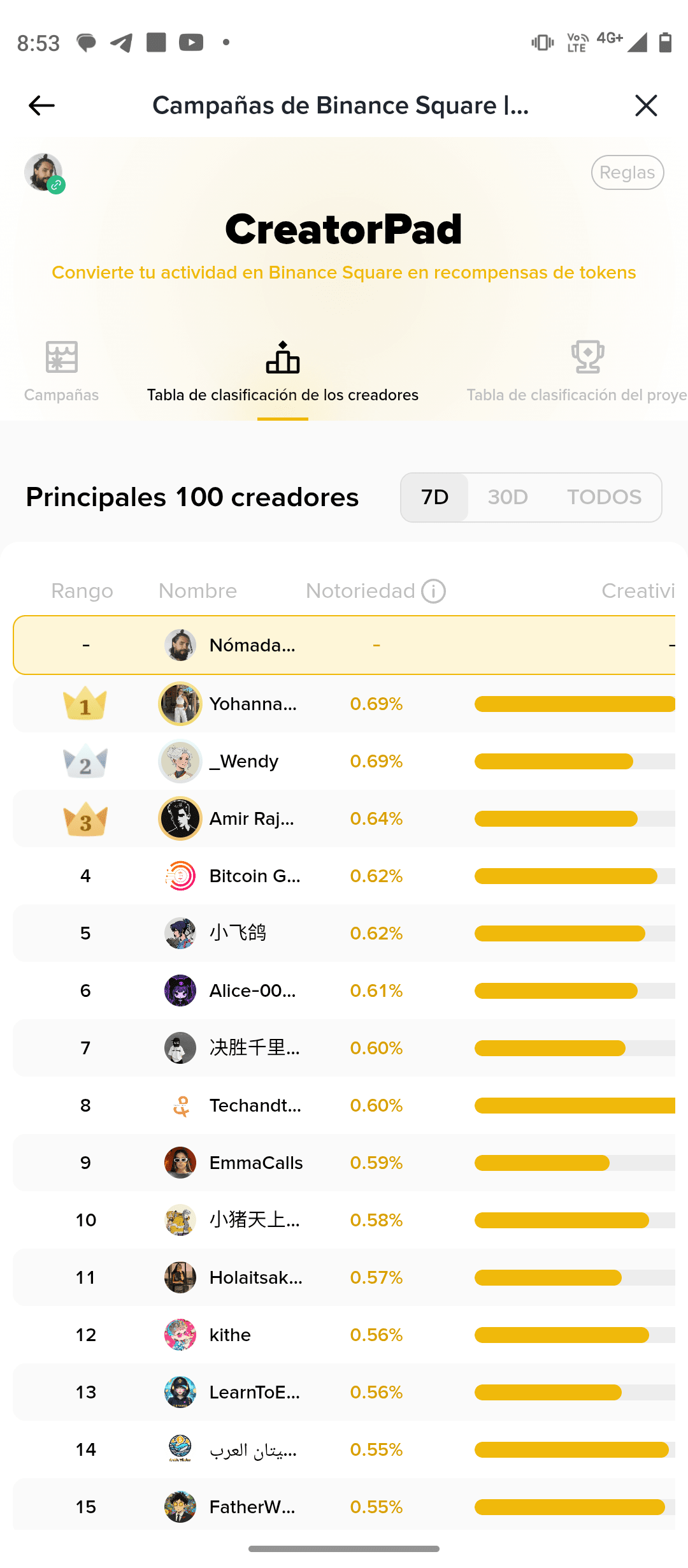Open kithe creator entry
The height and width of the screenshot is (1568, 688).
click(x=230, y=1335)
